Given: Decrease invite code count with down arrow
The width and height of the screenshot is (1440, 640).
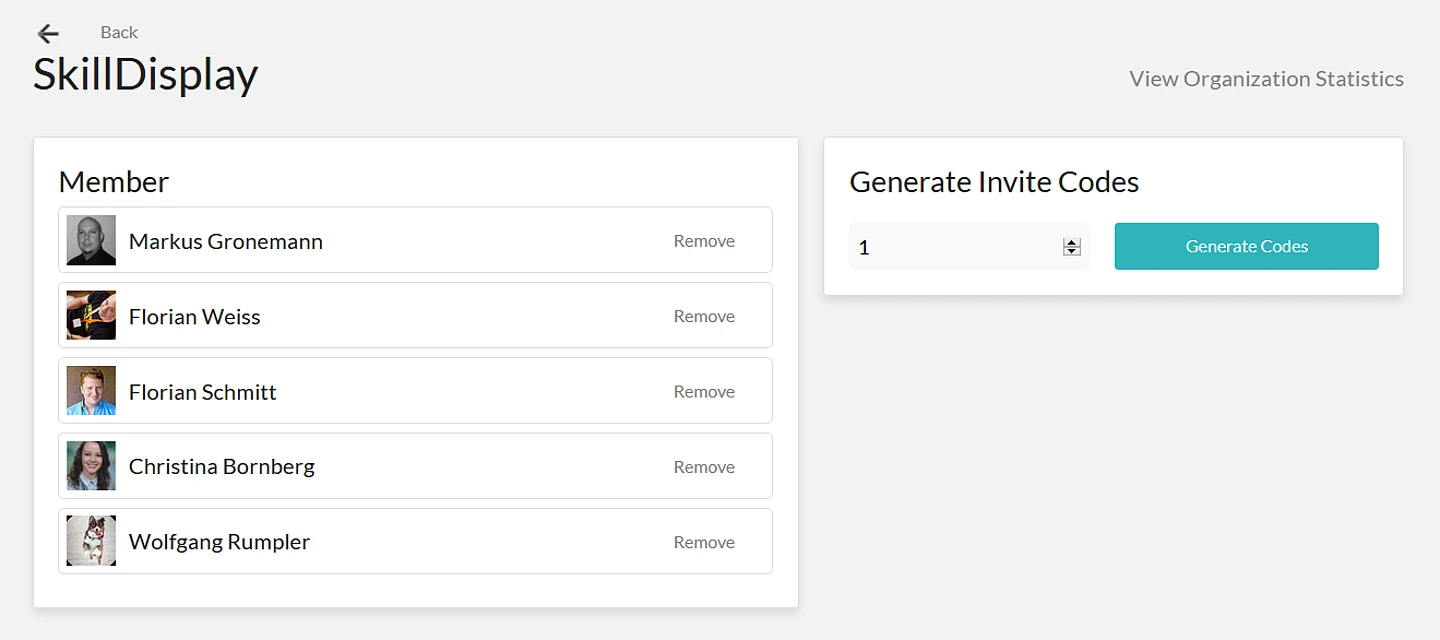Looking at the screenshot, I should (x=1072, y=251).
